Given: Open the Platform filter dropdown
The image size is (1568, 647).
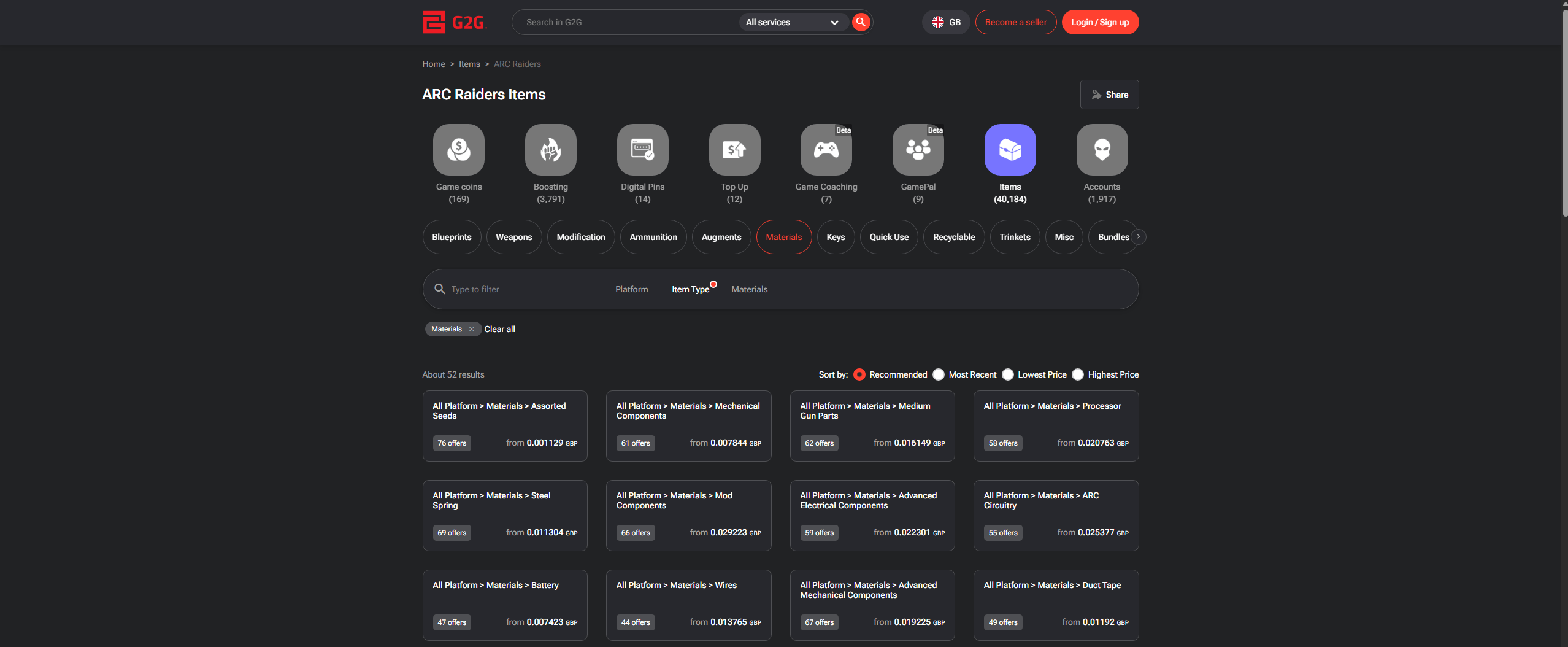Looking at the screenshot, I should coord(631,289).
